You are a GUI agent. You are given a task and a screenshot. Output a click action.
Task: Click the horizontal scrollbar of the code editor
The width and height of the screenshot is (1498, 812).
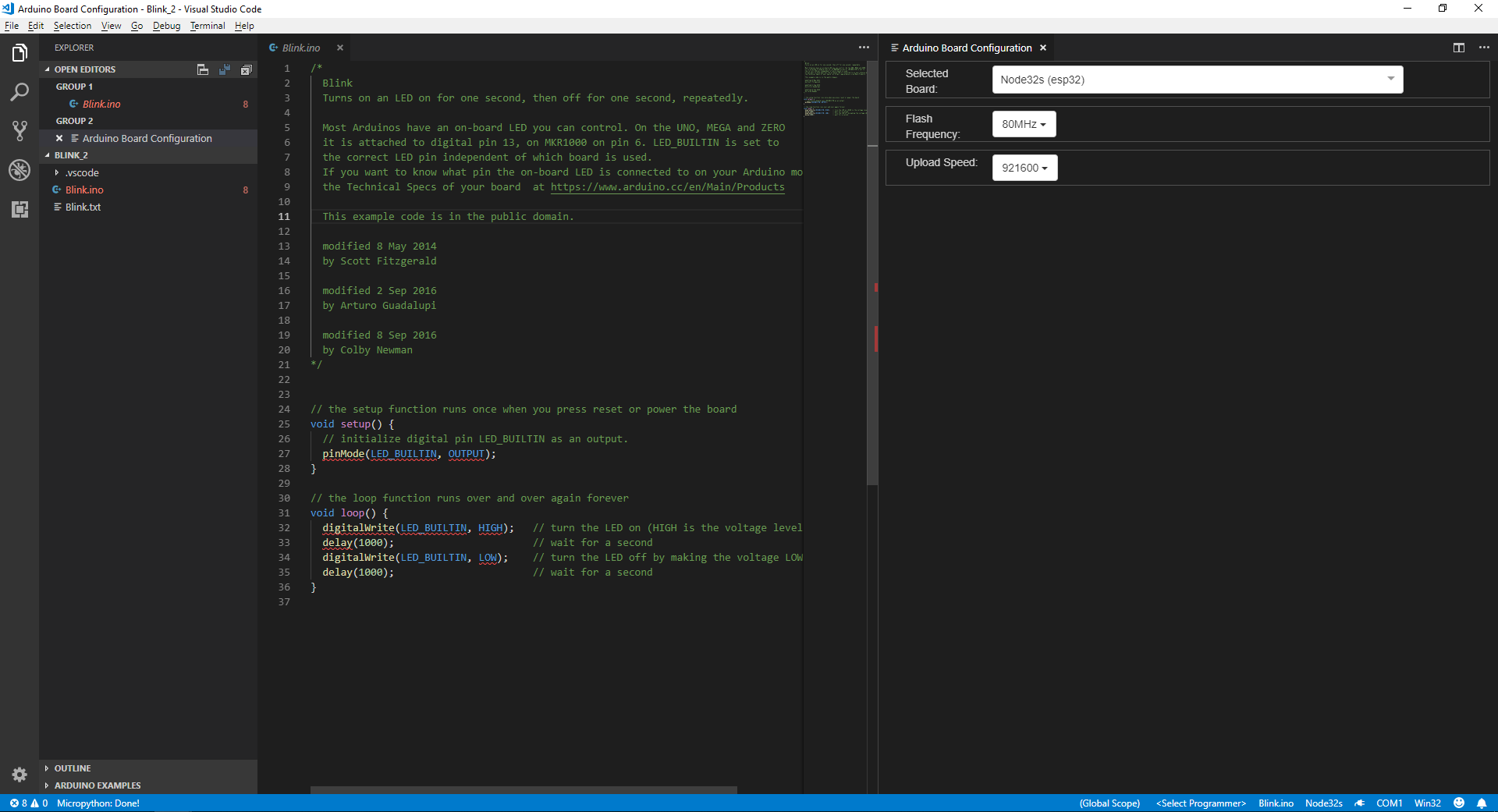pos(524,790)
